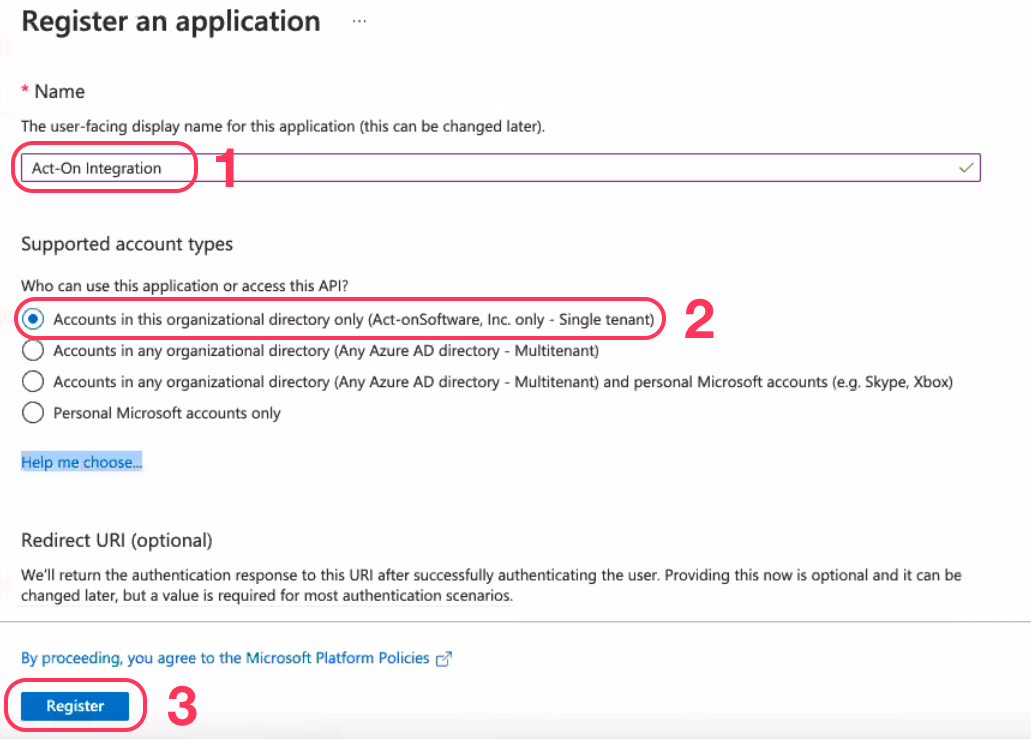Screen dimensions: 1031x739
Task: Click the Supported account types heading
Action: (x=127, y=244)
